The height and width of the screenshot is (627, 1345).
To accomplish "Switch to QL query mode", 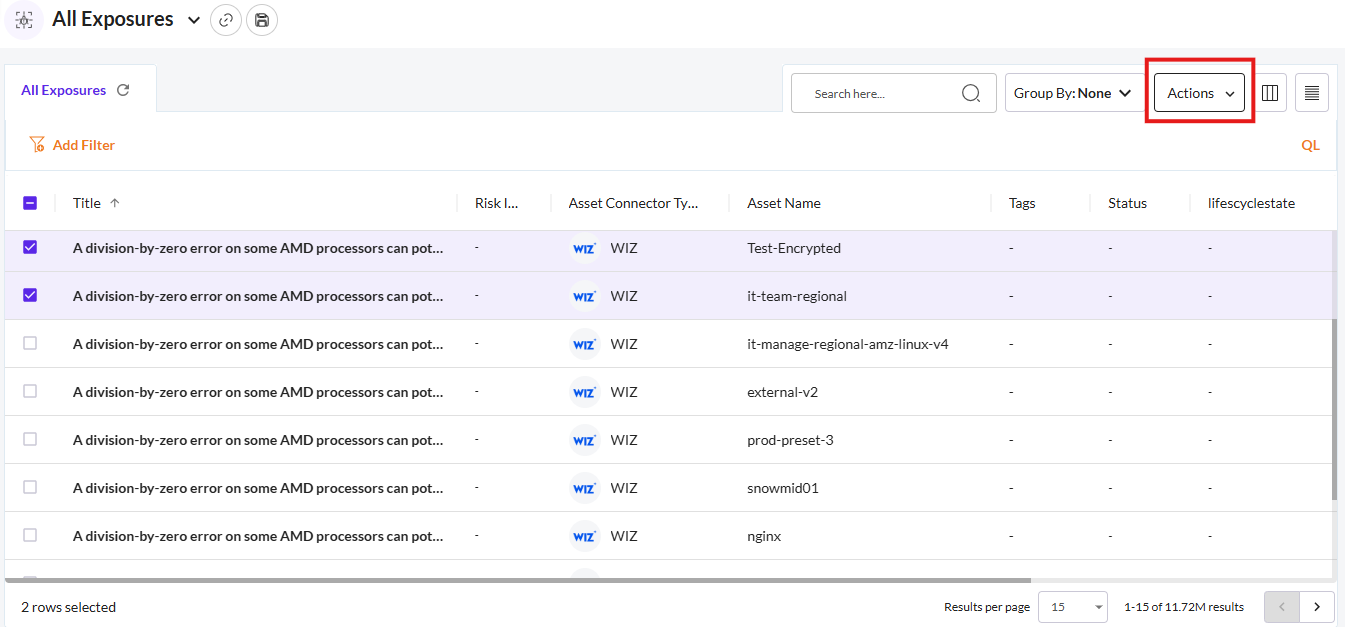I will coord(1310,145).
